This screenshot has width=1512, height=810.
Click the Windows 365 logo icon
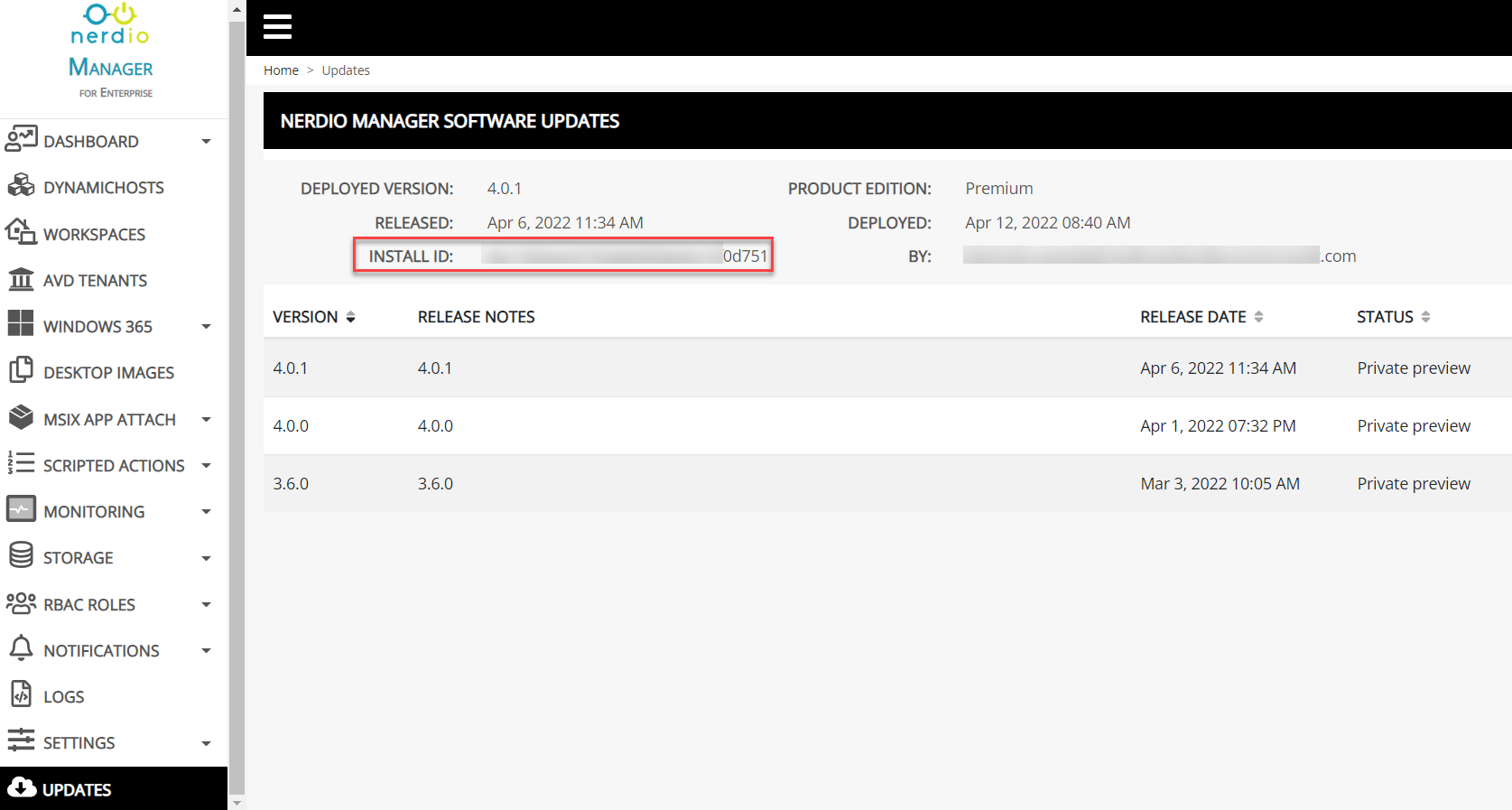21,323
